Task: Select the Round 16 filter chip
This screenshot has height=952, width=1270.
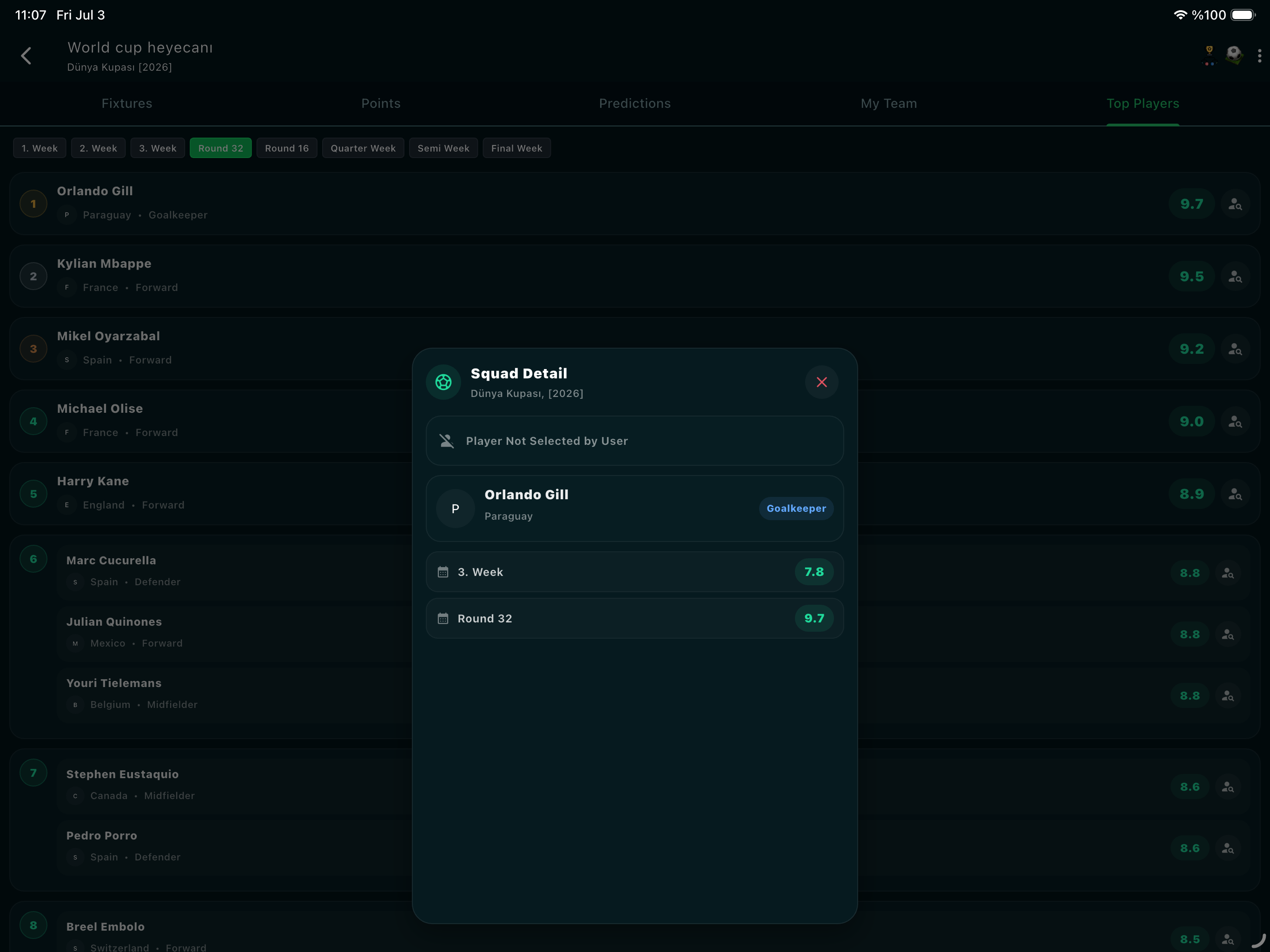Action: pos(286,148)
